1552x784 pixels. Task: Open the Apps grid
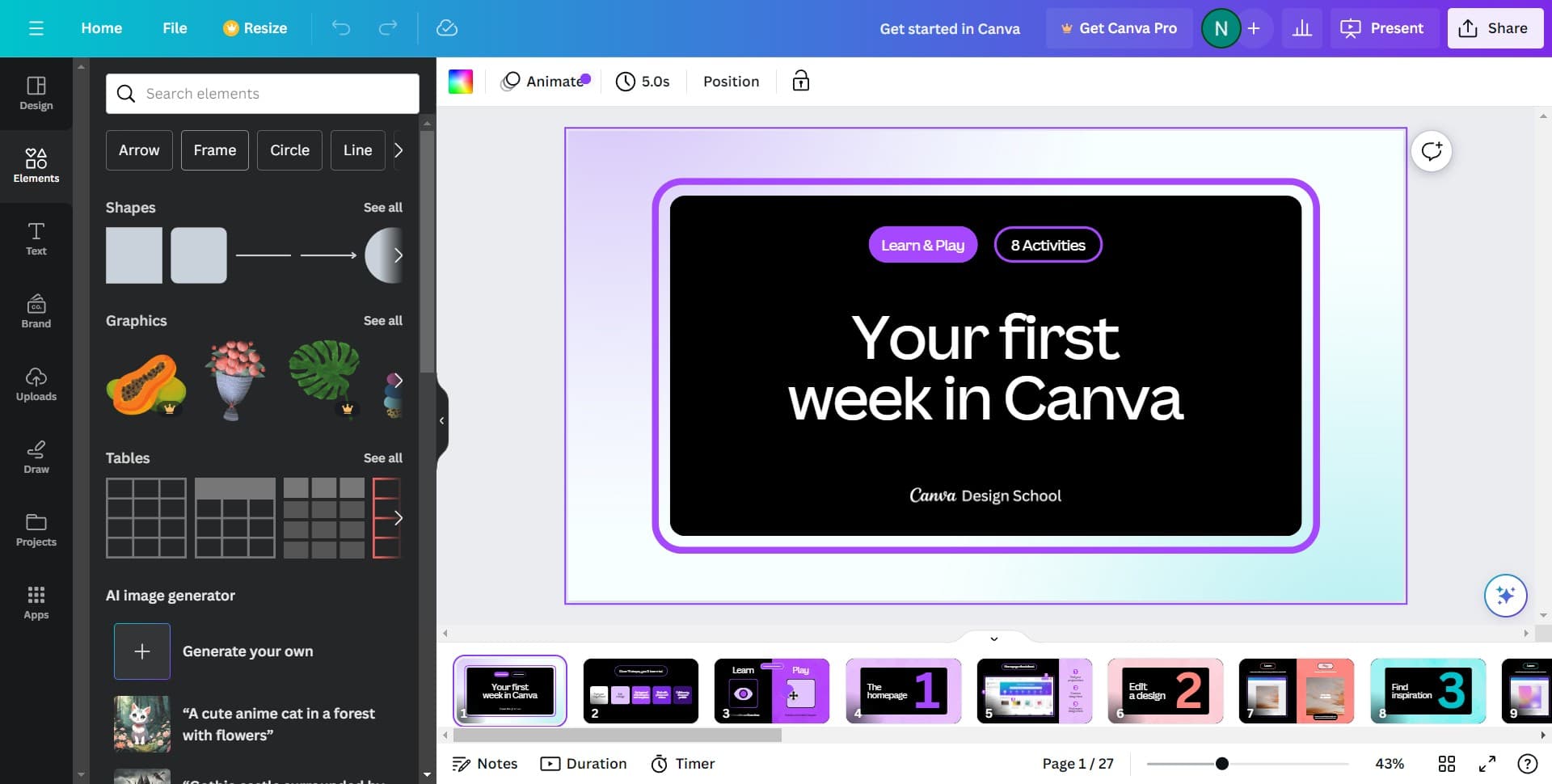pos(36,601)
